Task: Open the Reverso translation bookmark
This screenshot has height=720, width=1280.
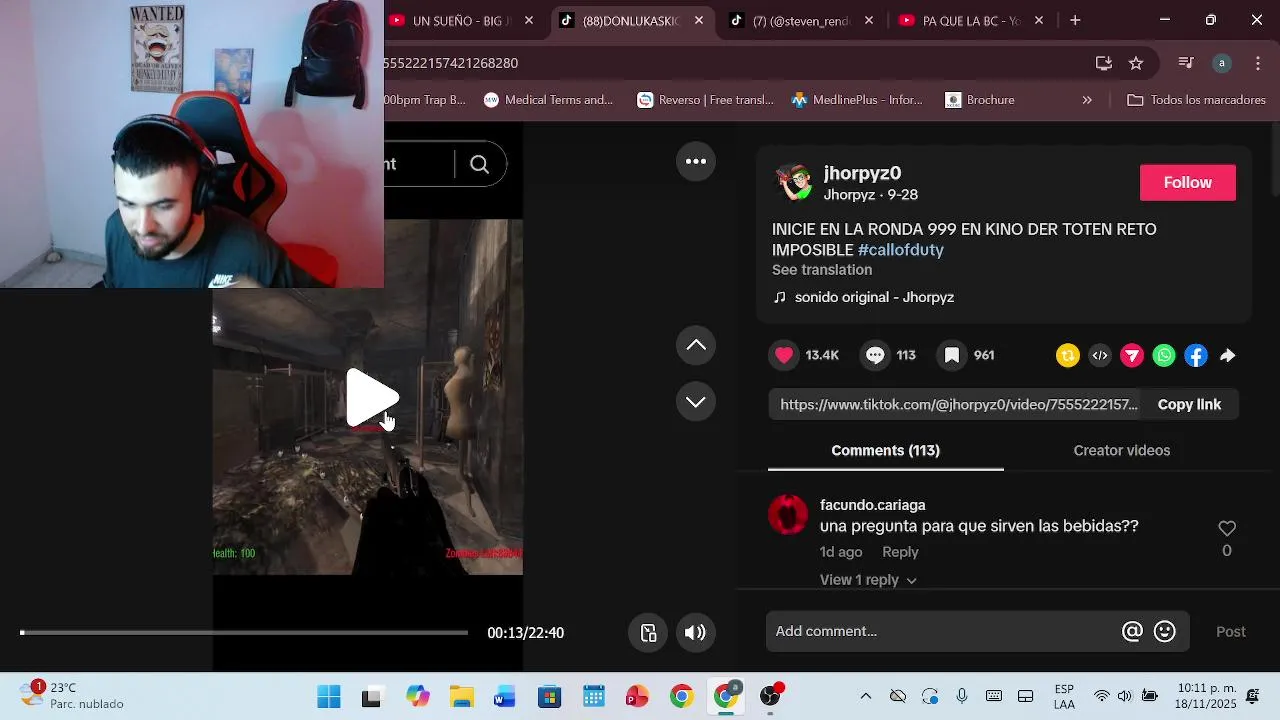Action: (706, 100)
